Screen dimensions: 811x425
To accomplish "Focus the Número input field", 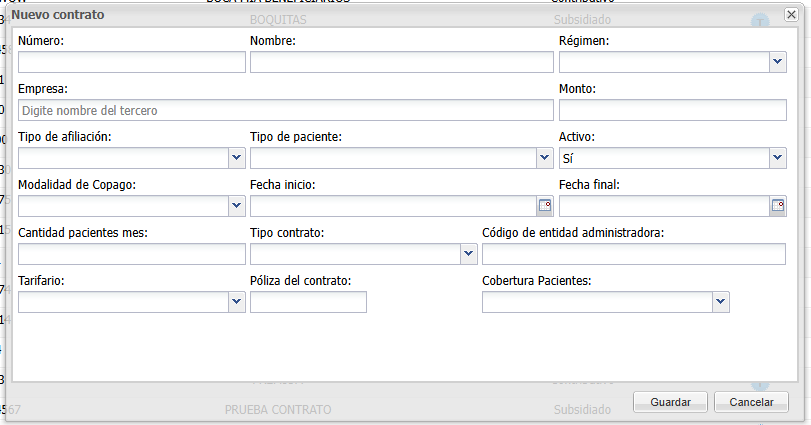I will click(131, 62).
